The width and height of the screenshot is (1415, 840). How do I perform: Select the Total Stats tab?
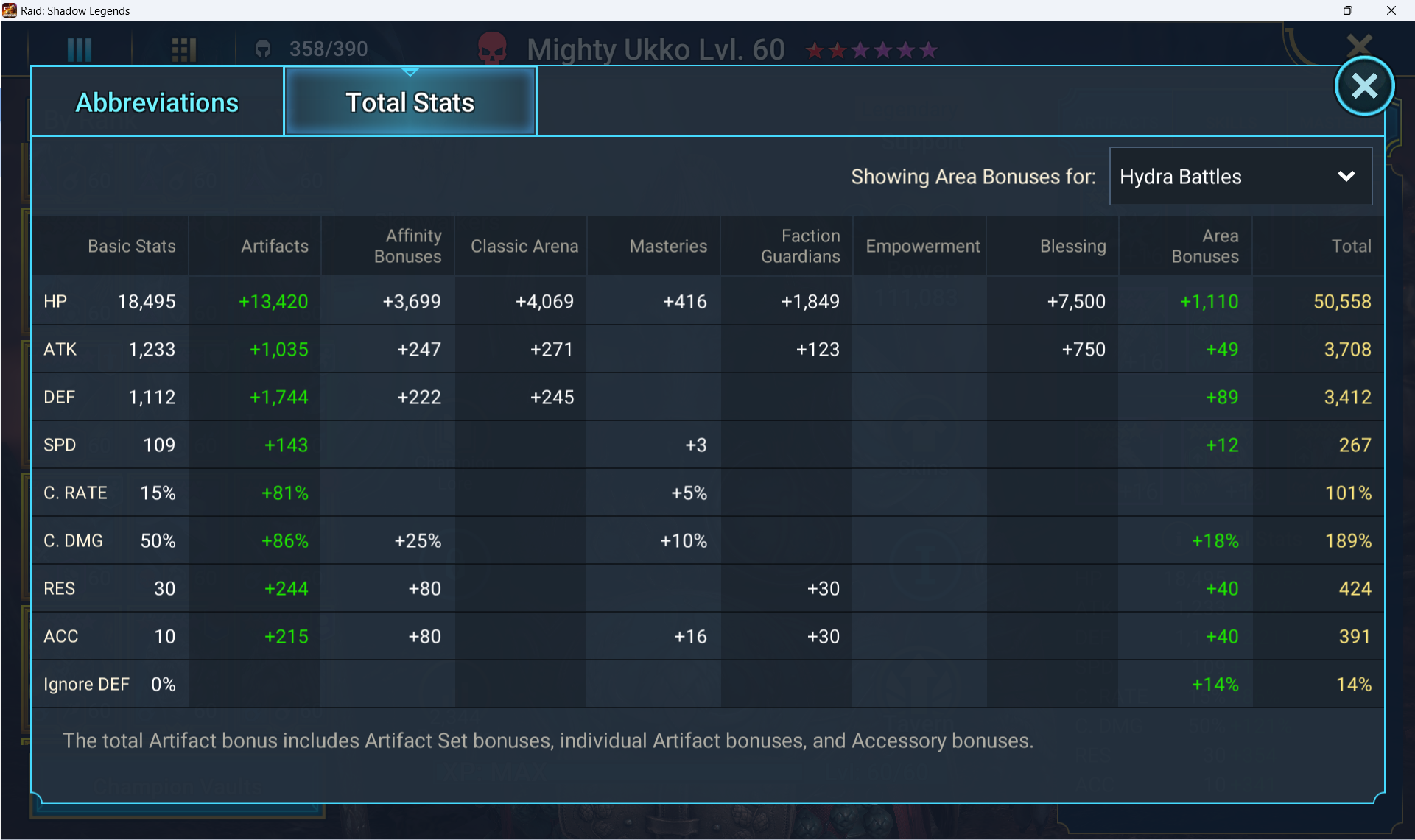[x=410, y=102]
